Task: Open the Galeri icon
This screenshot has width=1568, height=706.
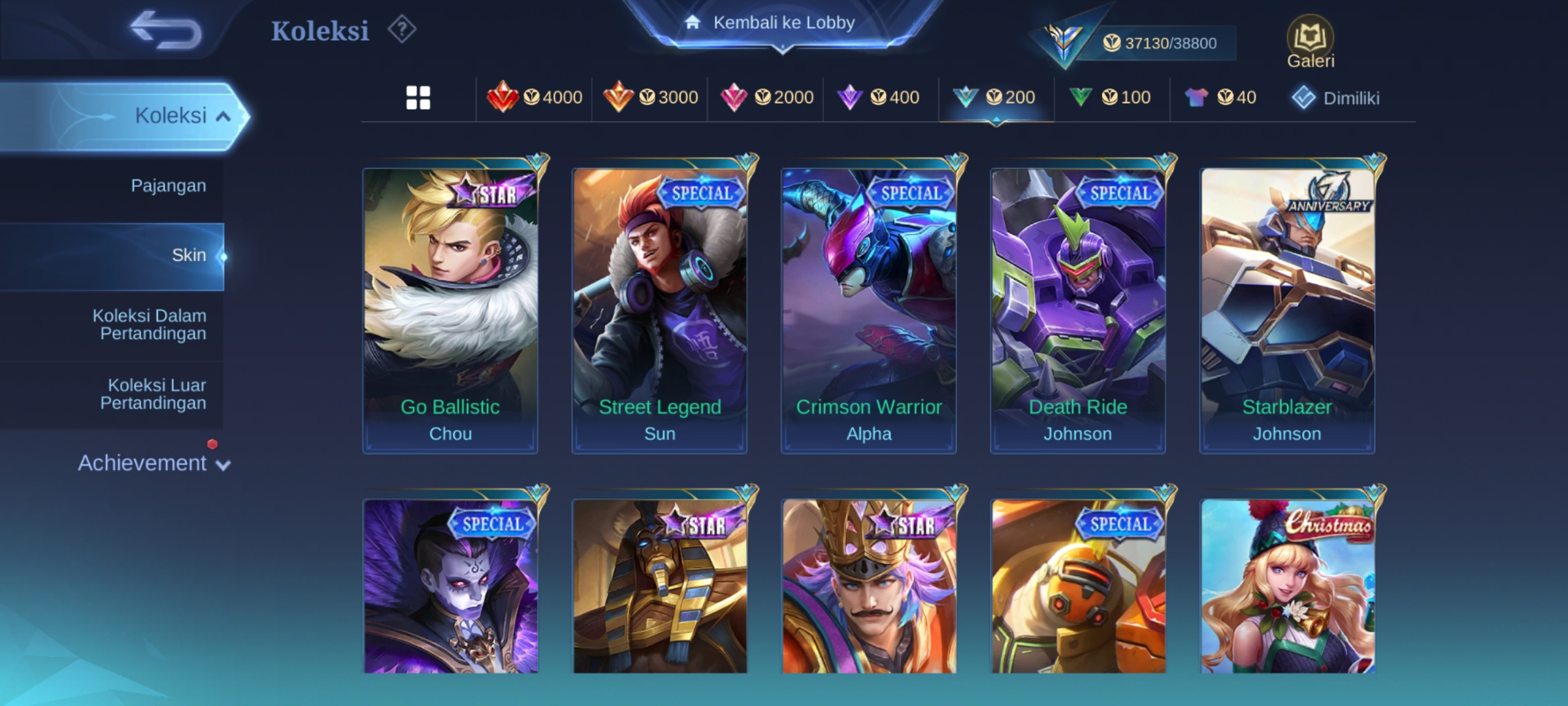Action: coord(1310,42)
